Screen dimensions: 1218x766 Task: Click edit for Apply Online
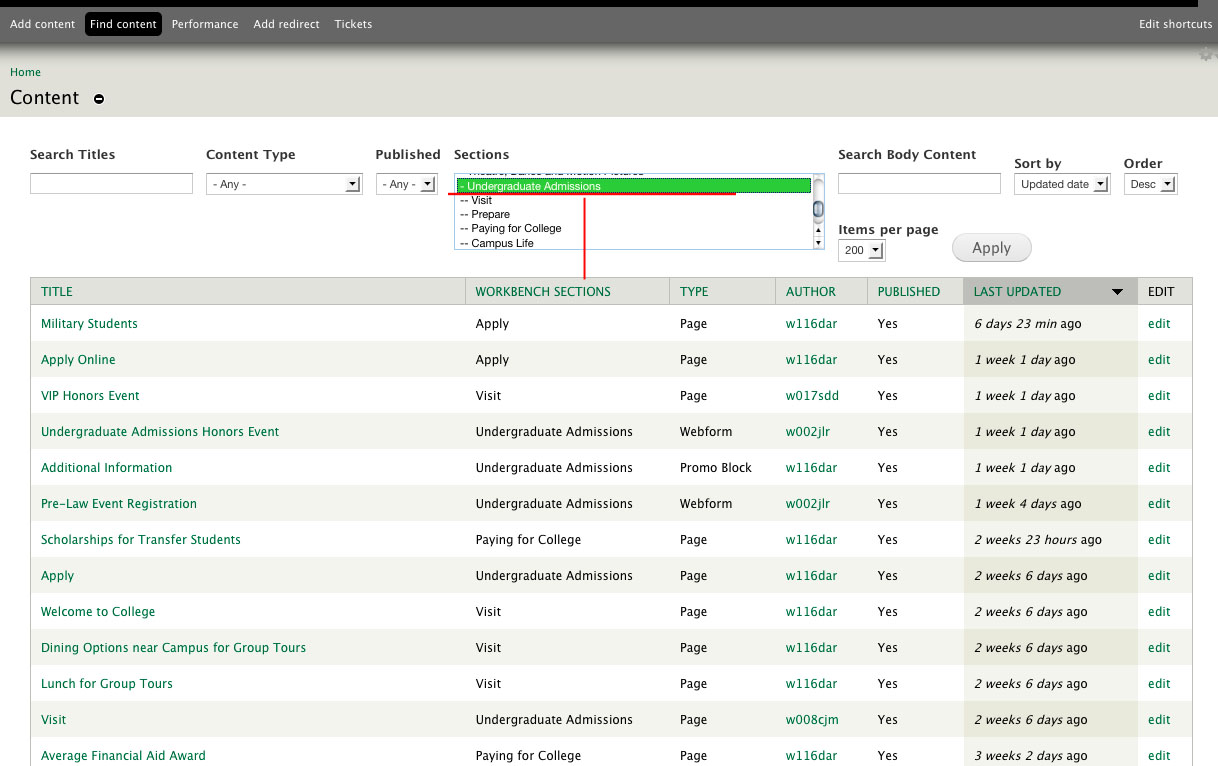click(x=1158, y=359)
